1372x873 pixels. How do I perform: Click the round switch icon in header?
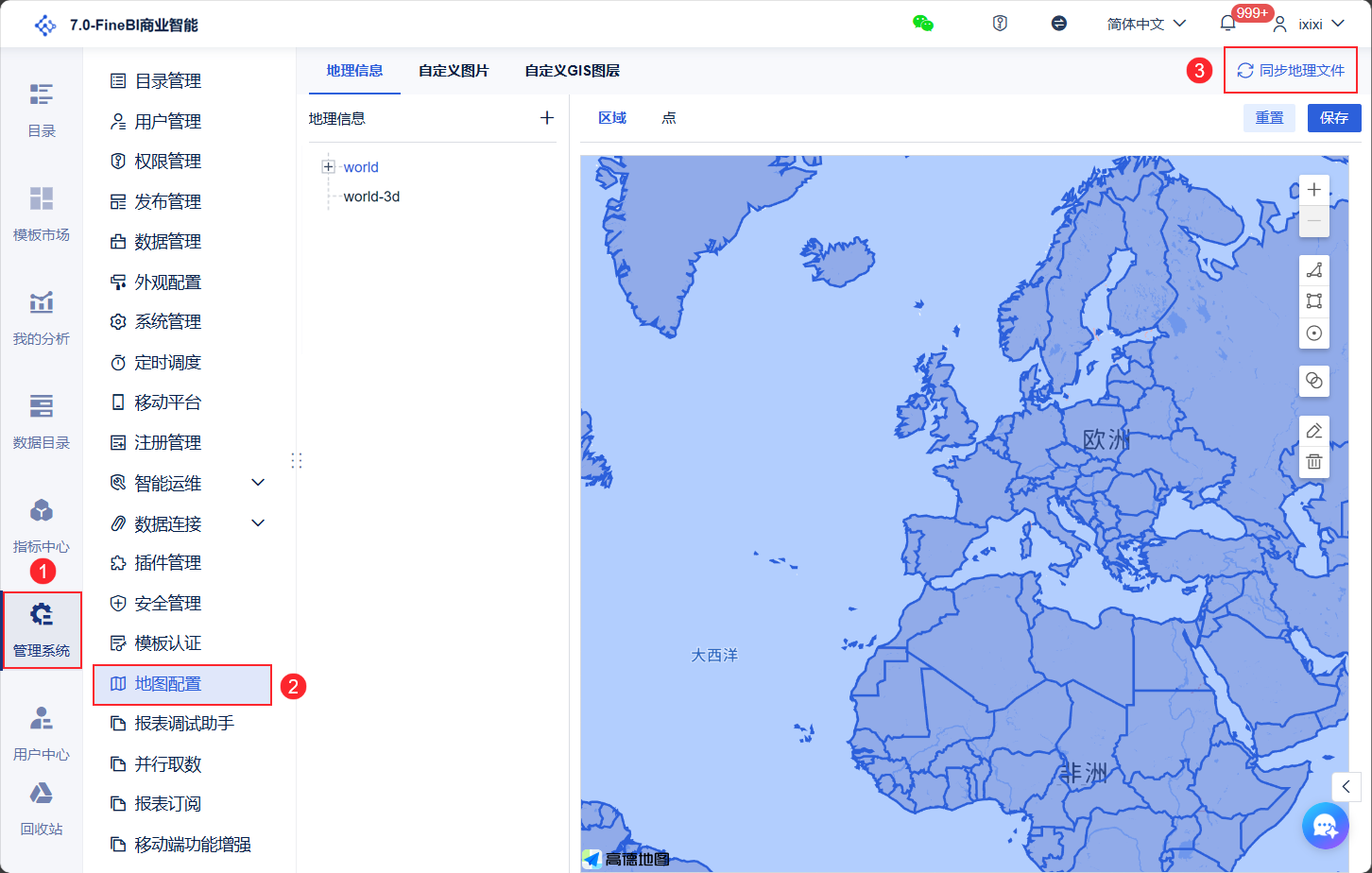click(x=1059, y=24)
